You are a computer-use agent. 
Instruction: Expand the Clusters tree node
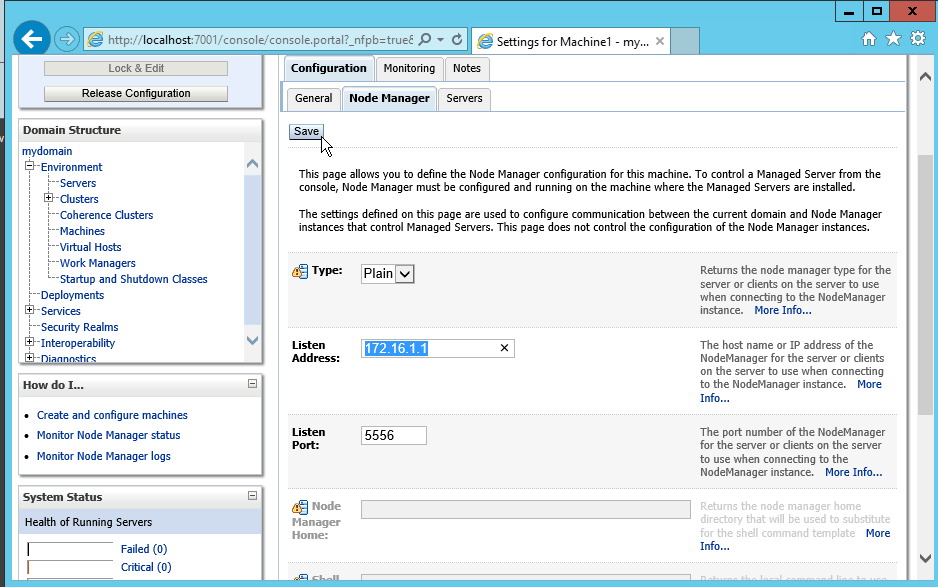pos(49,199)
